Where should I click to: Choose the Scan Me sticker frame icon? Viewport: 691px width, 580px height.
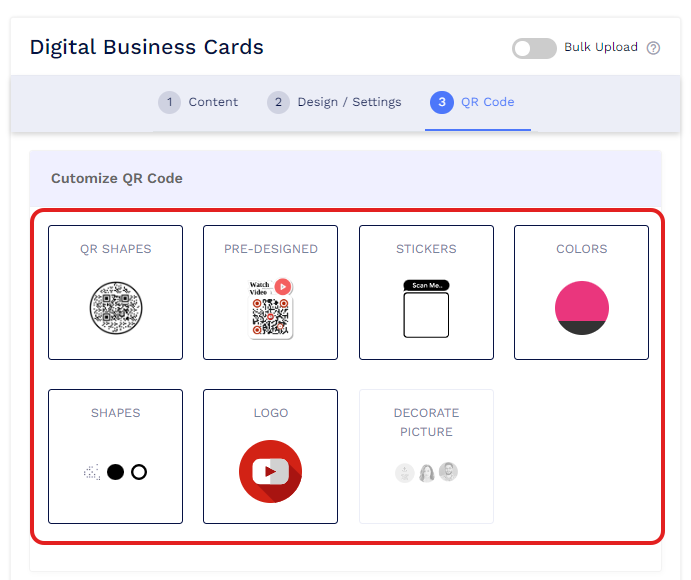coord(426,308)
